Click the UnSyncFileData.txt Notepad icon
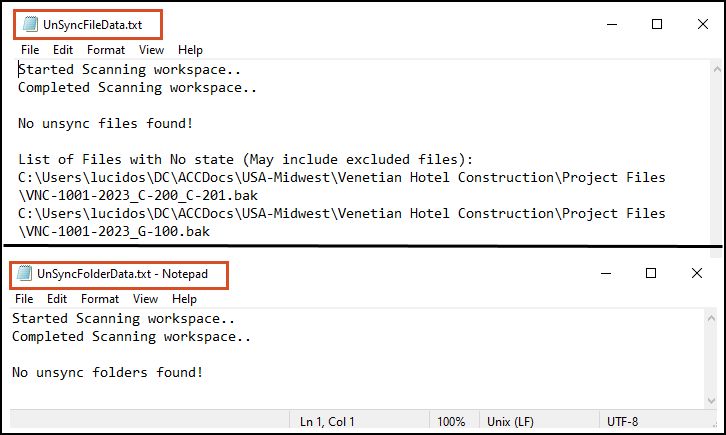 point(30,24)
